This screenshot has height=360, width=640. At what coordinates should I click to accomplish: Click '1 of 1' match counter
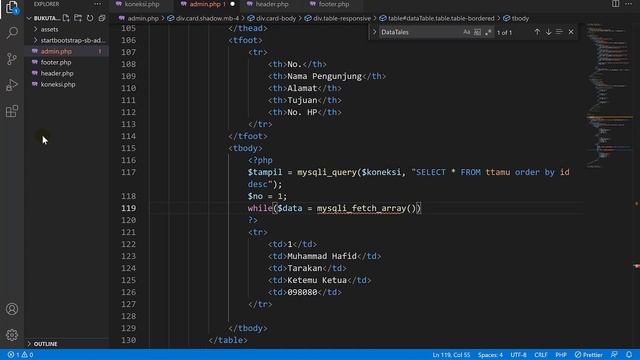pos(504,32)
